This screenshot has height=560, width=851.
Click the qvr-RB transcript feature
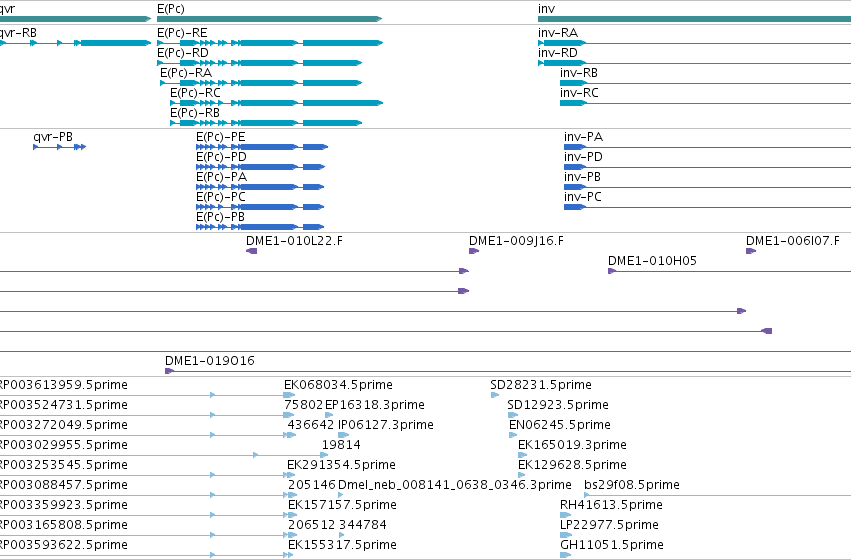click(75, 43)
